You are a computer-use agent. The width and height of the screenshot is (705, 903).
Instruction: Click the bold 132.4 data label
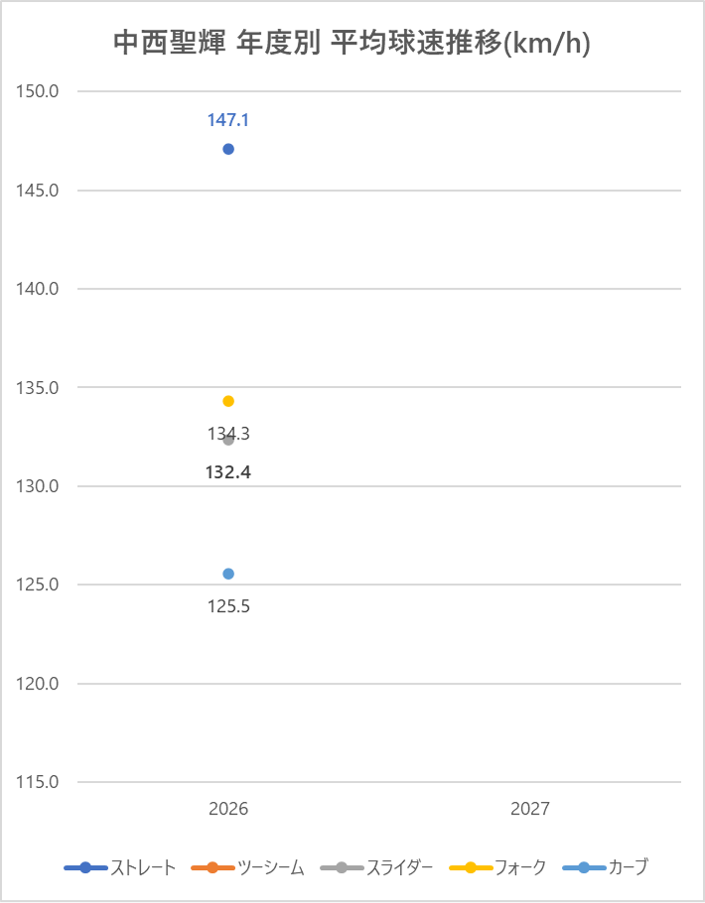pos(228,472)
